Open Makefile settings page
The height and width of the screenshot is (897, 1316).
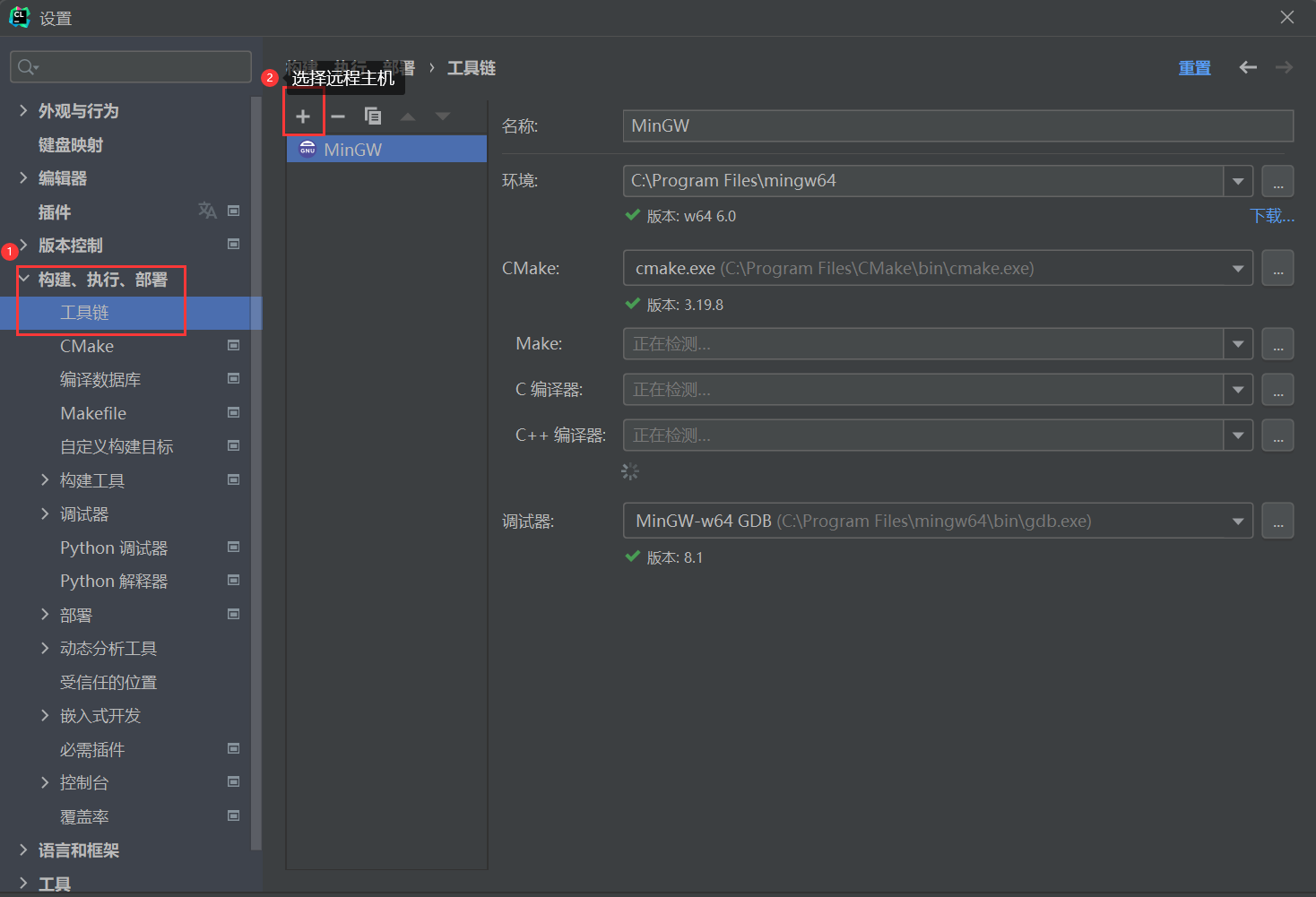tap(93, 413)
